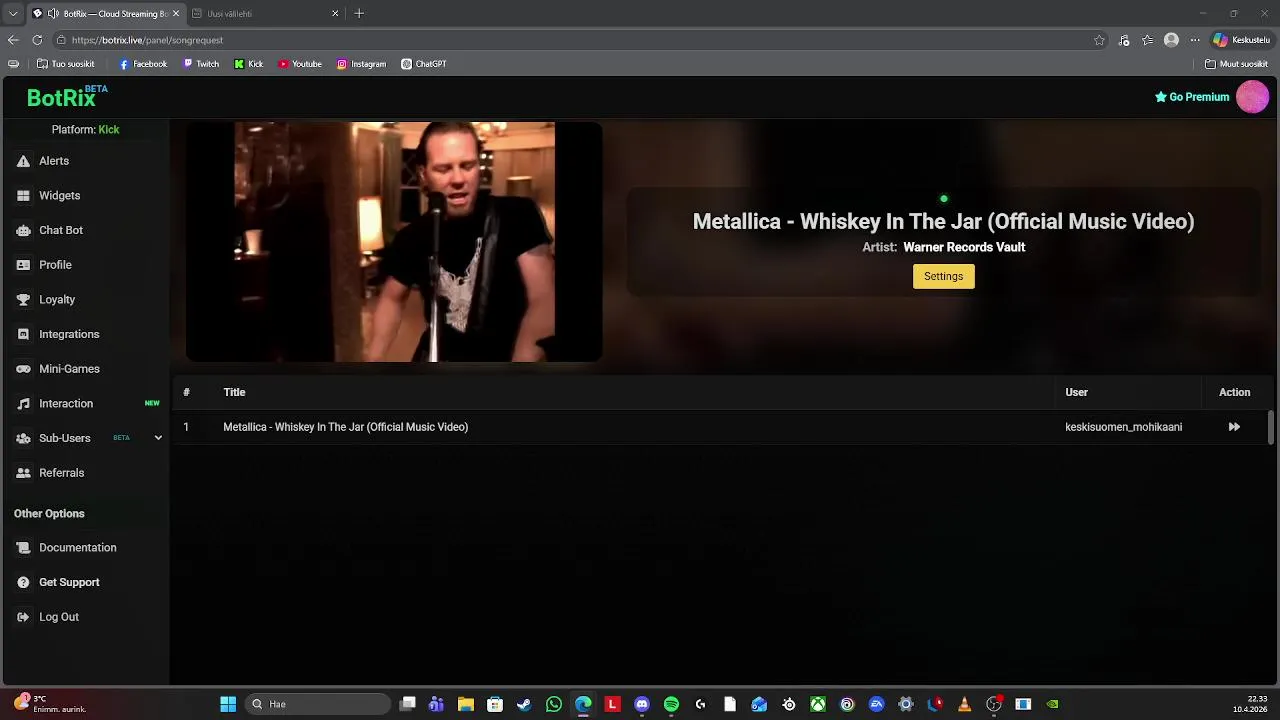
Task: Click Go Premium
Action: (x=1192, y=97)
